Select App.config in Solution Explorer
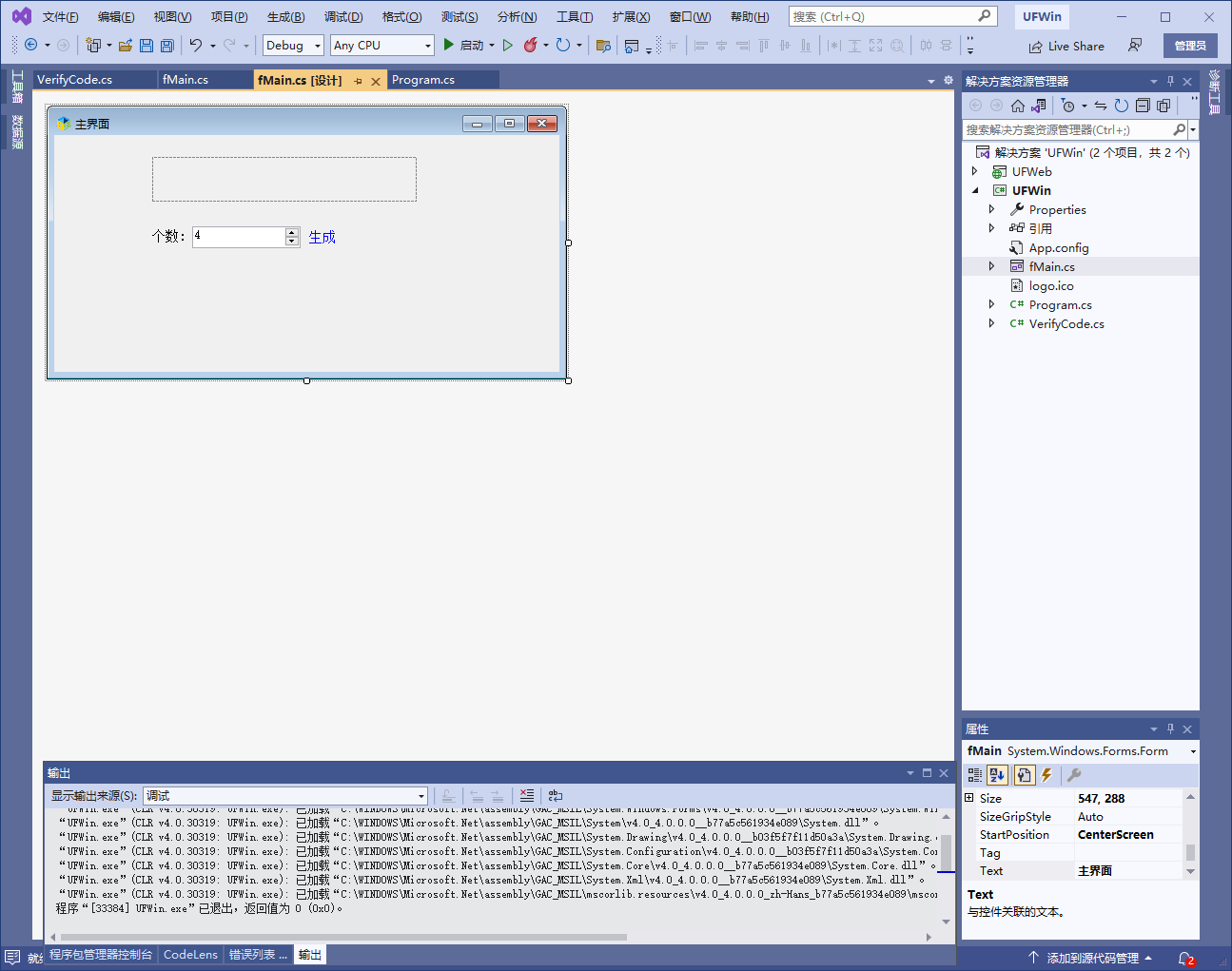The width and height of the screenshot is (1232, 971). [1059, 247]
